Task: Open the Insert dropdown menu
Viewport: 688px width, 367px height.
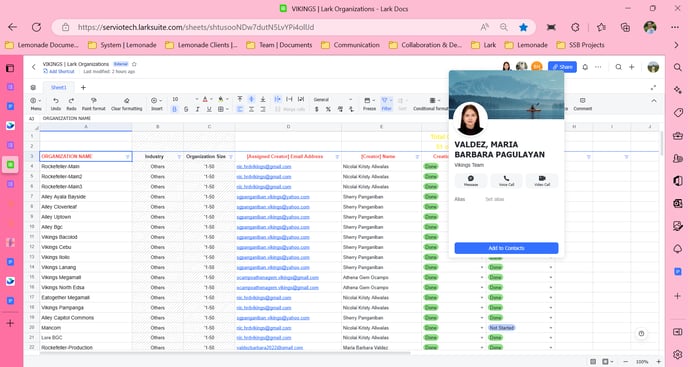Action: coord(157,104)
